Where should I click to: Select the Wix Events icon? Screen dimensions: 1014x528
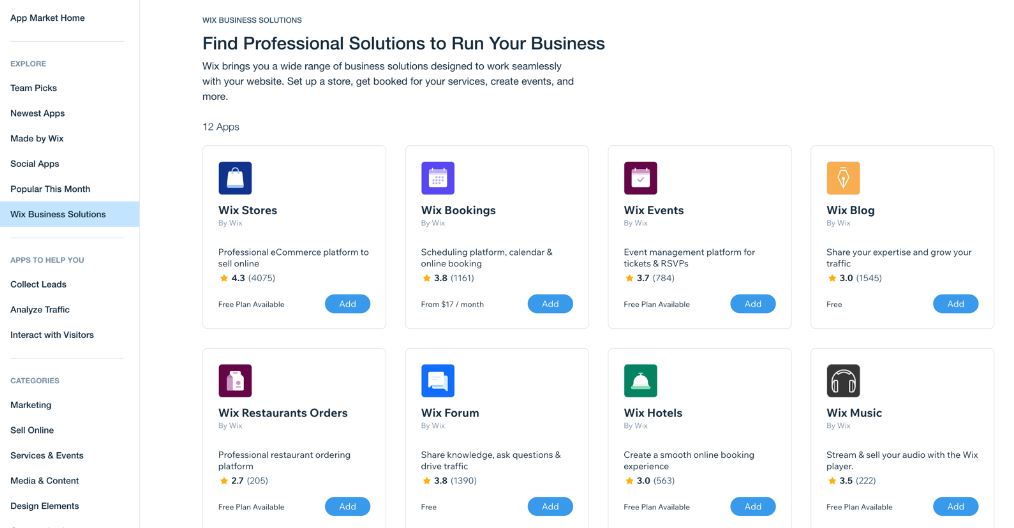click(640, 178)
